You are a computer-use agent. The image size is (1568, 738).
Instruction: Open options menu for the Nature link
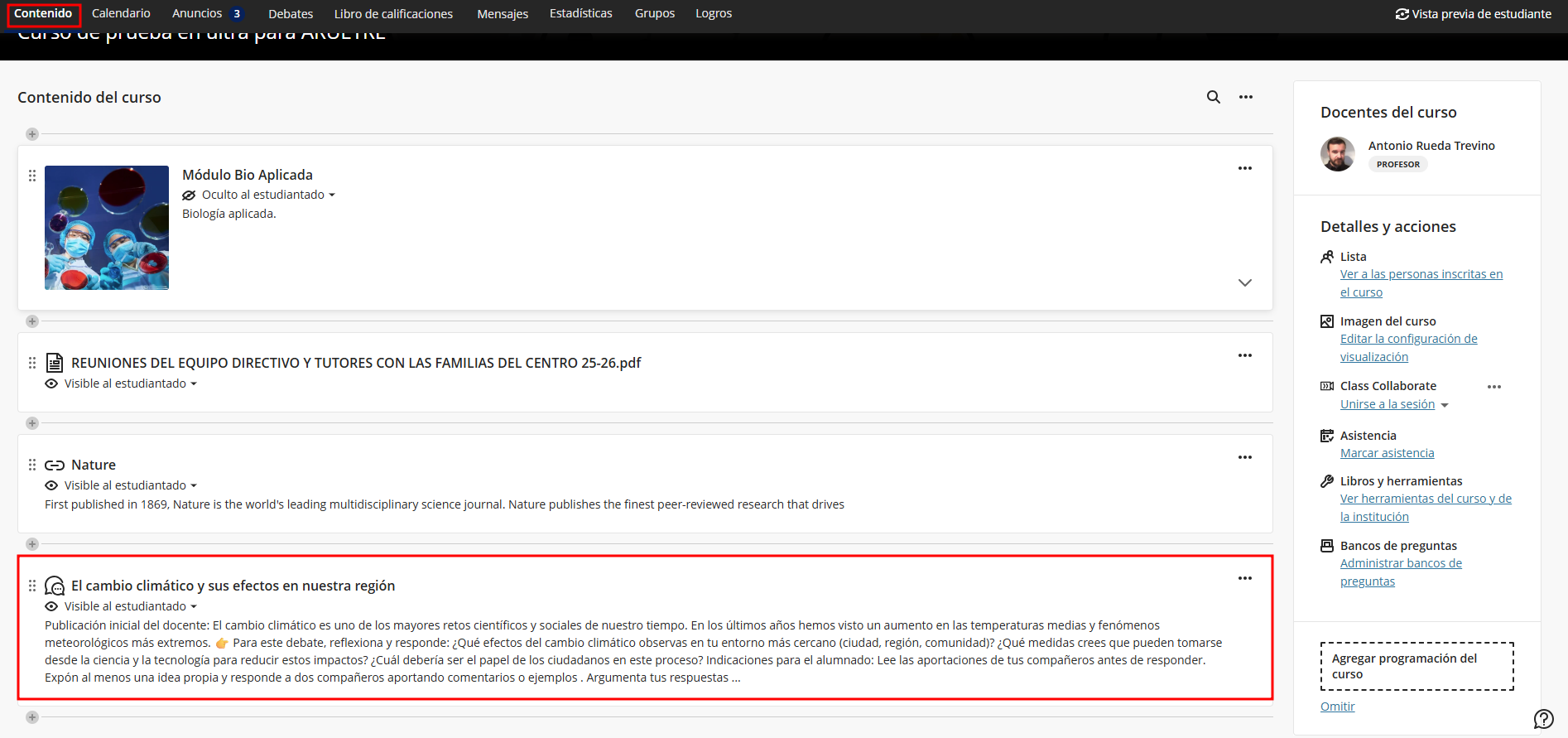1244,457
